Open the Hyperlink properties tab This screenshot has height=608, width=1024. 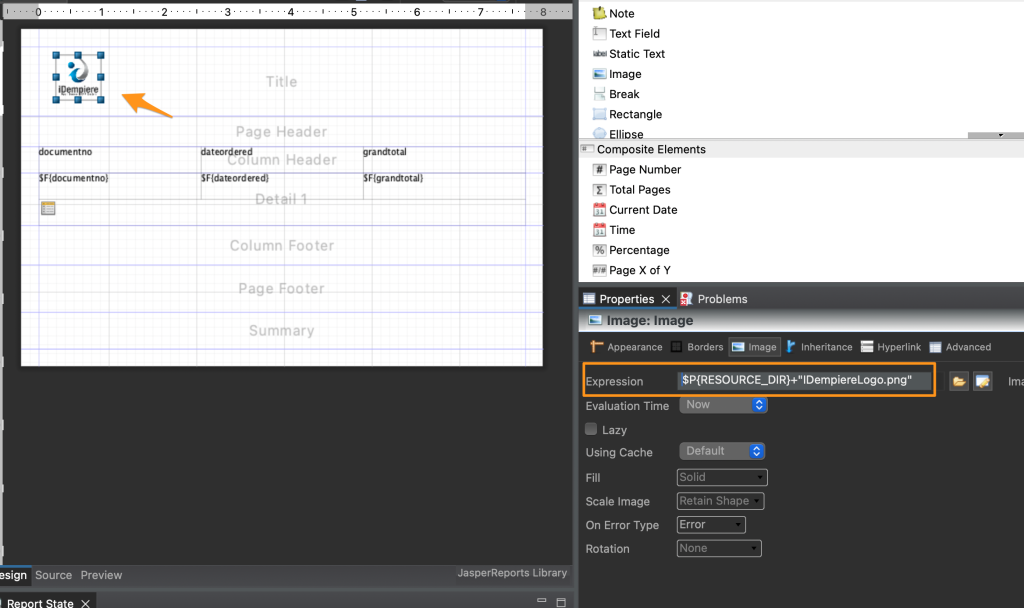coord(891,347)
